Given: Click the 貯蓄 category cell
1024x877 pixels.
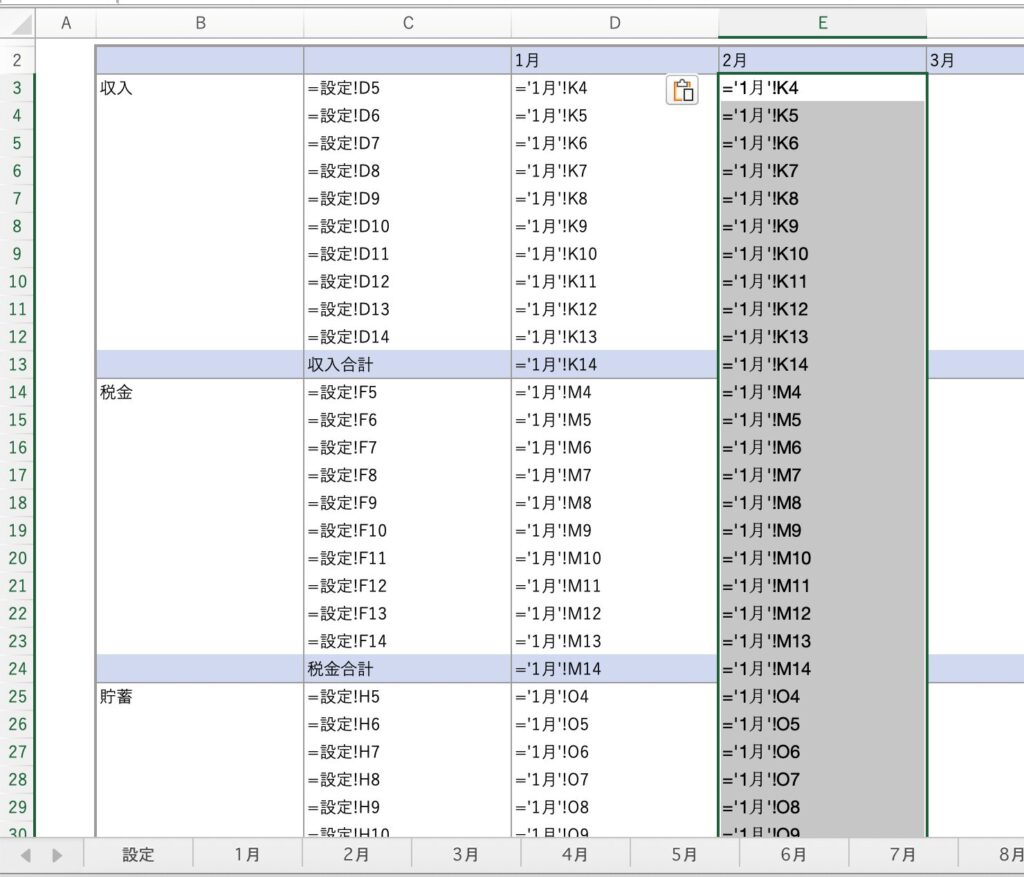Looking at the screenshot, I should tap(200, 697).
